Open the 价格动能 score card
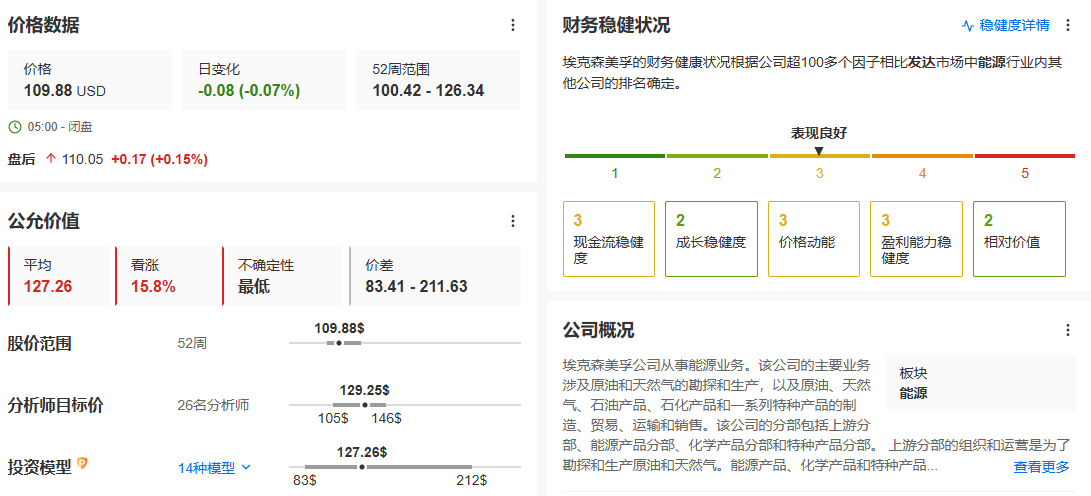The image size is (1091, 496). pyautogui.click(x=813, y=239)
